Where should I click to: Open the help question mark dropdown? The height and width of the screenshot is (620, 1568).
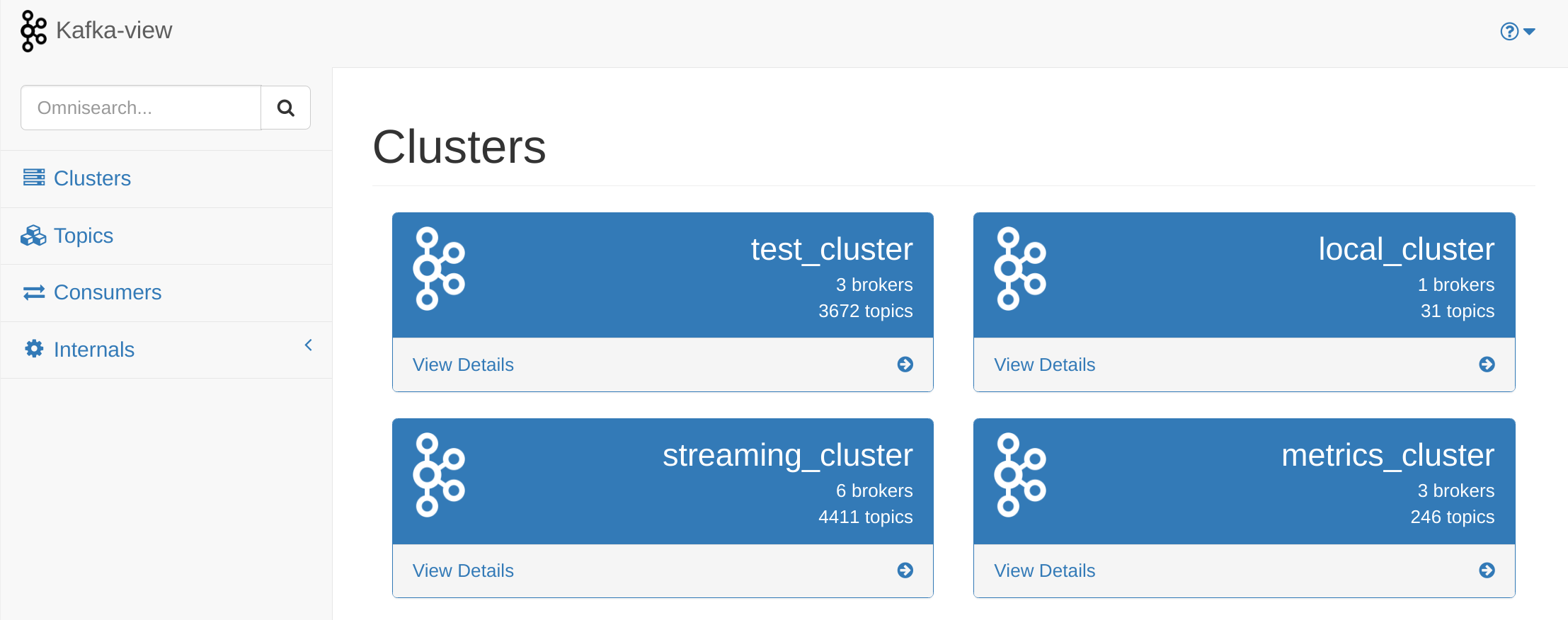pos(1517,31)
